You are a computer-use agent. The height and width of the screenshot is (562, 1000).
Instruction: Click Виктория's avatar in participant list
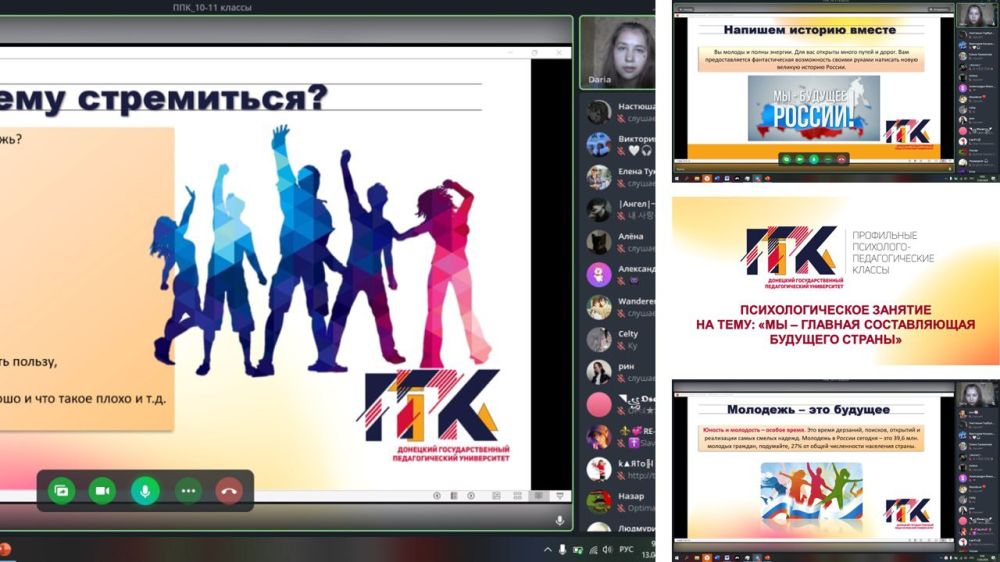tap(599, 145)
